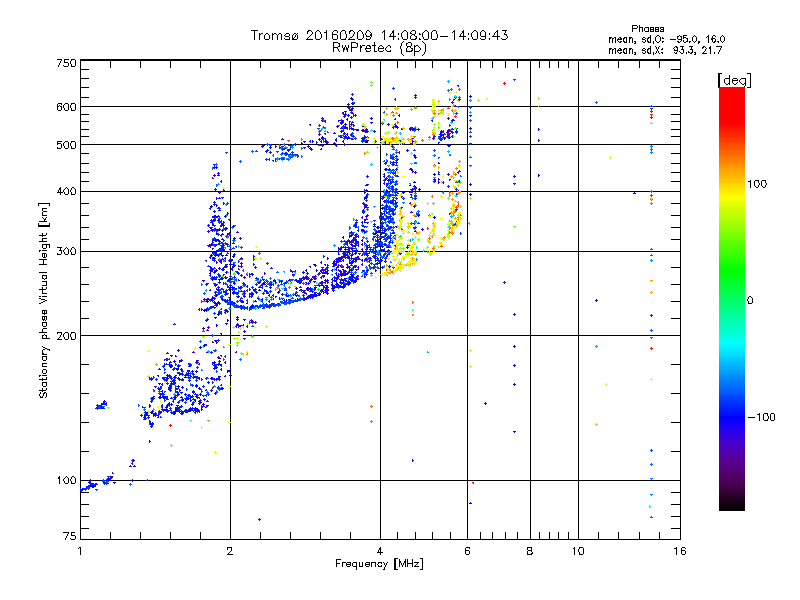This screenshot has height=600, width=800.
Task: Click the '500' y-axis tick label
Action: tap(66, 145)
